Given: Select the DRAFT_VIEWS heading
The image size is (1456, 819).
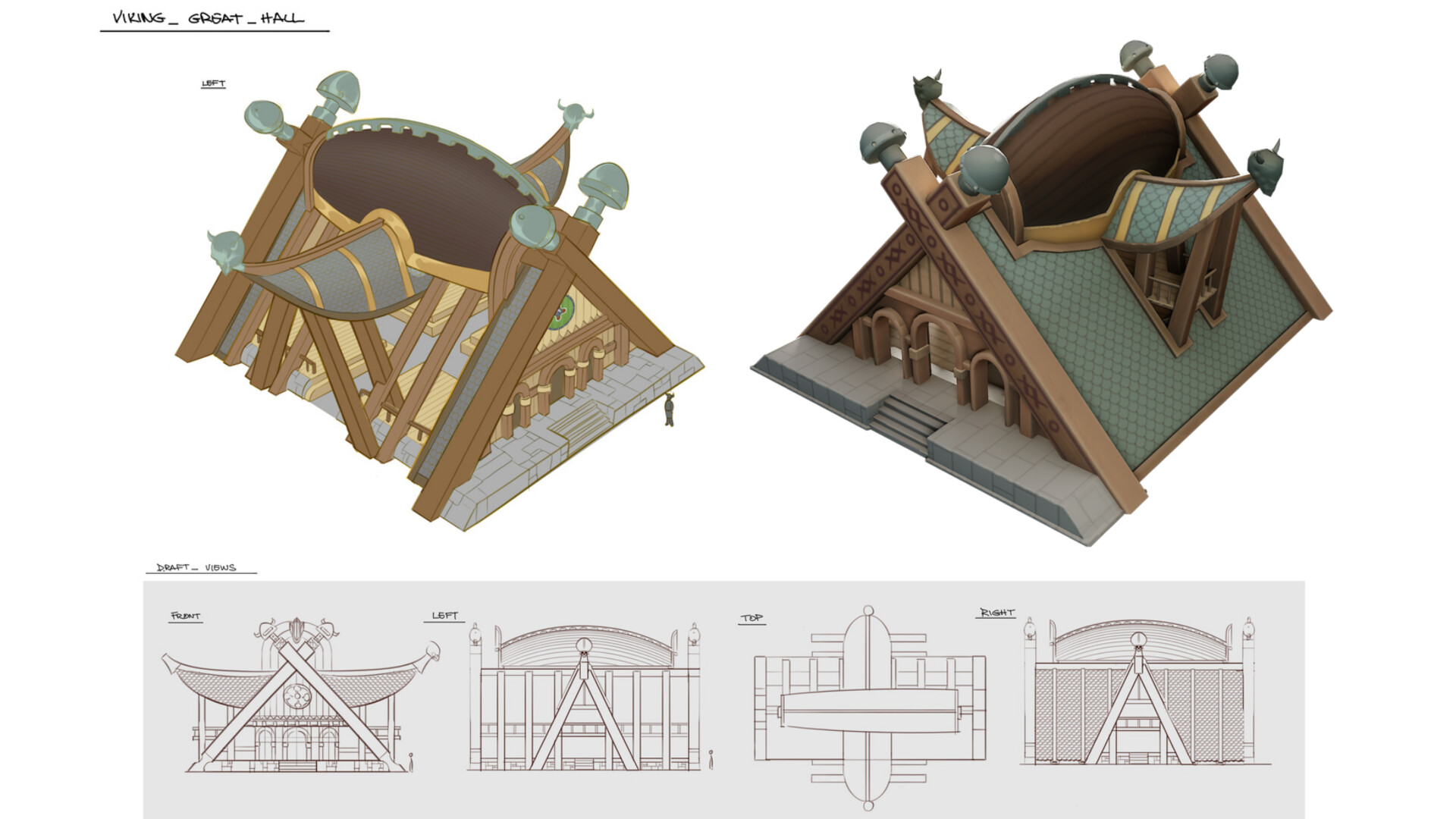Looking at the screenshot, I should (196, 567).
